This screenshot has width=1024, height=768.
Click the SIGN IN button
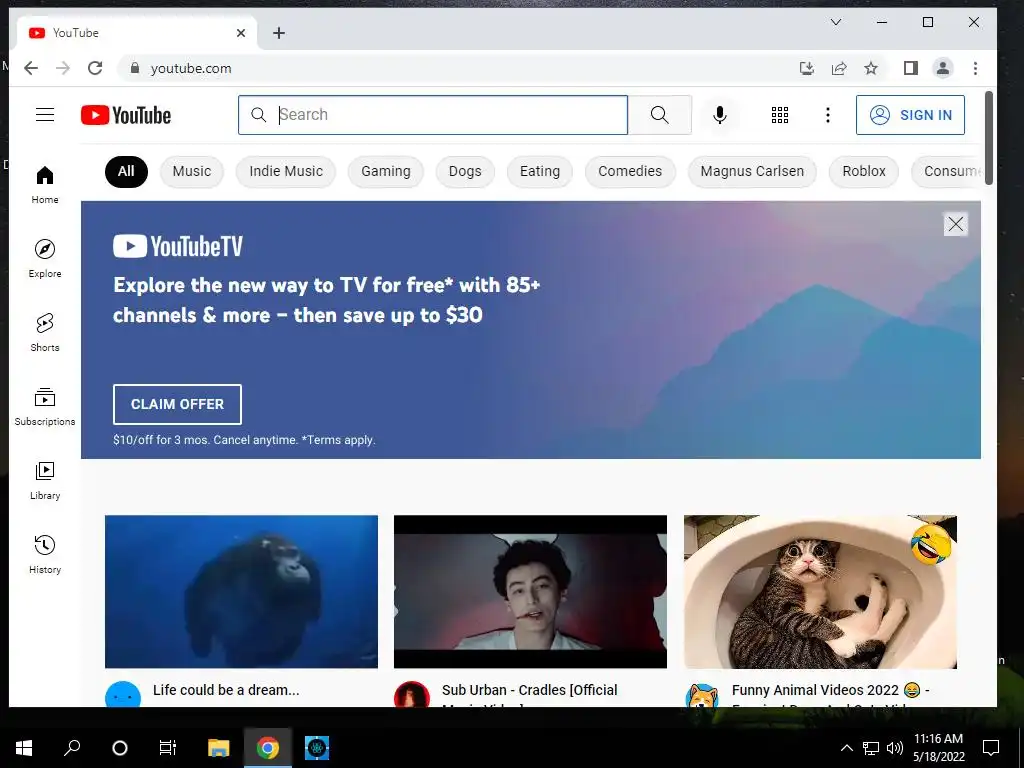click(910, 115)
